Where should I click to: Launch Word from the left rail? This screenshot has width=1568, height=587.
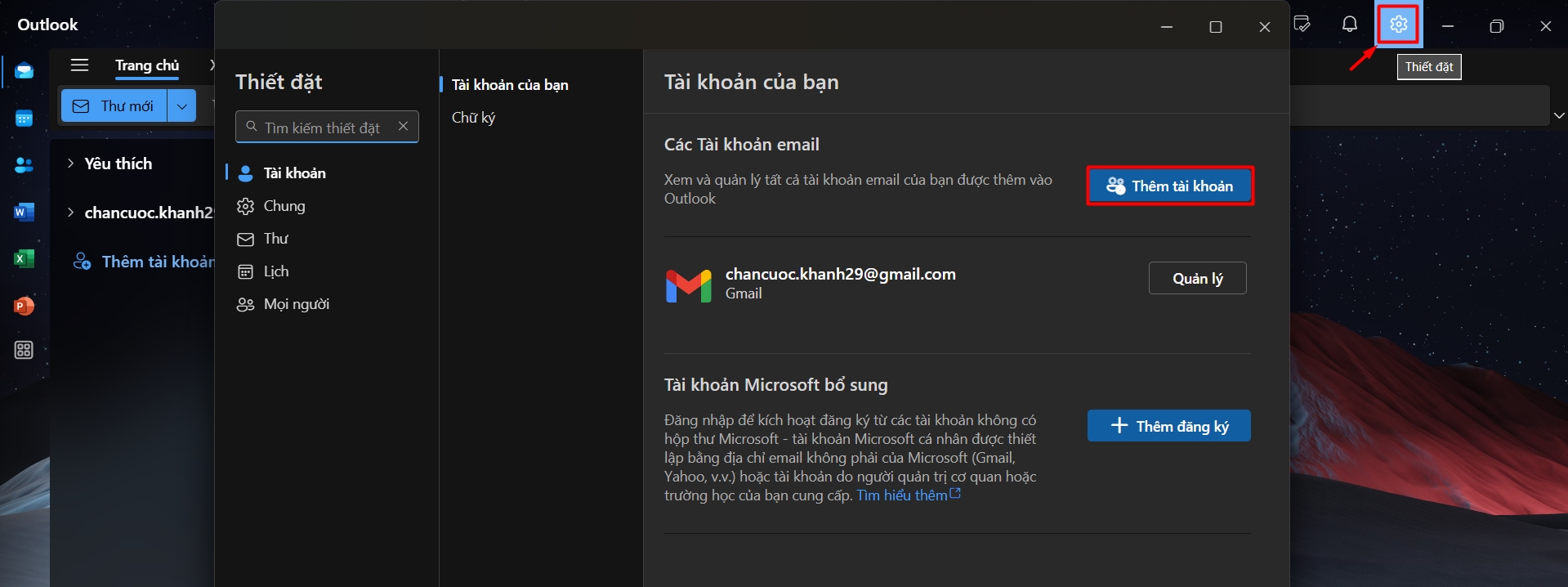coord(24,213)
